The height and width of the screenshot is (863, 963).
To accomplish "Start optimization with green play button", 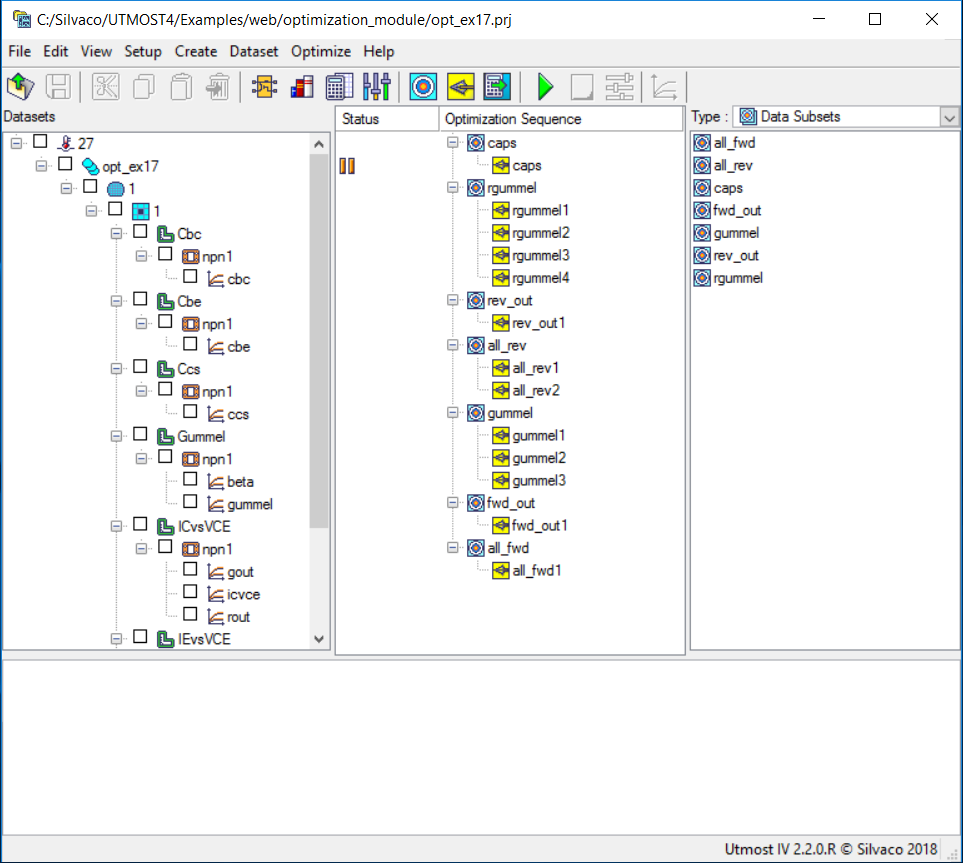I will point(545,87).
